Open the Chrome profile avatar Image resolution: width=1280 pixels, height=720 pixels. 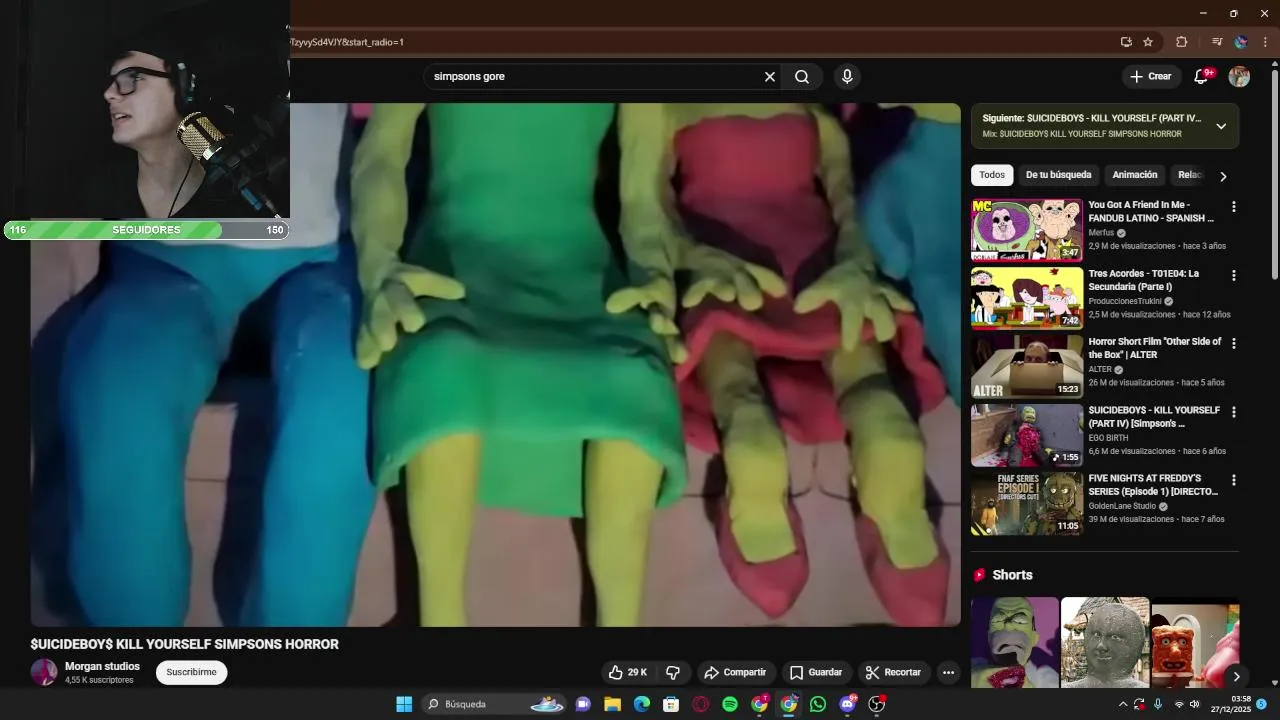tap(1241, 42)
